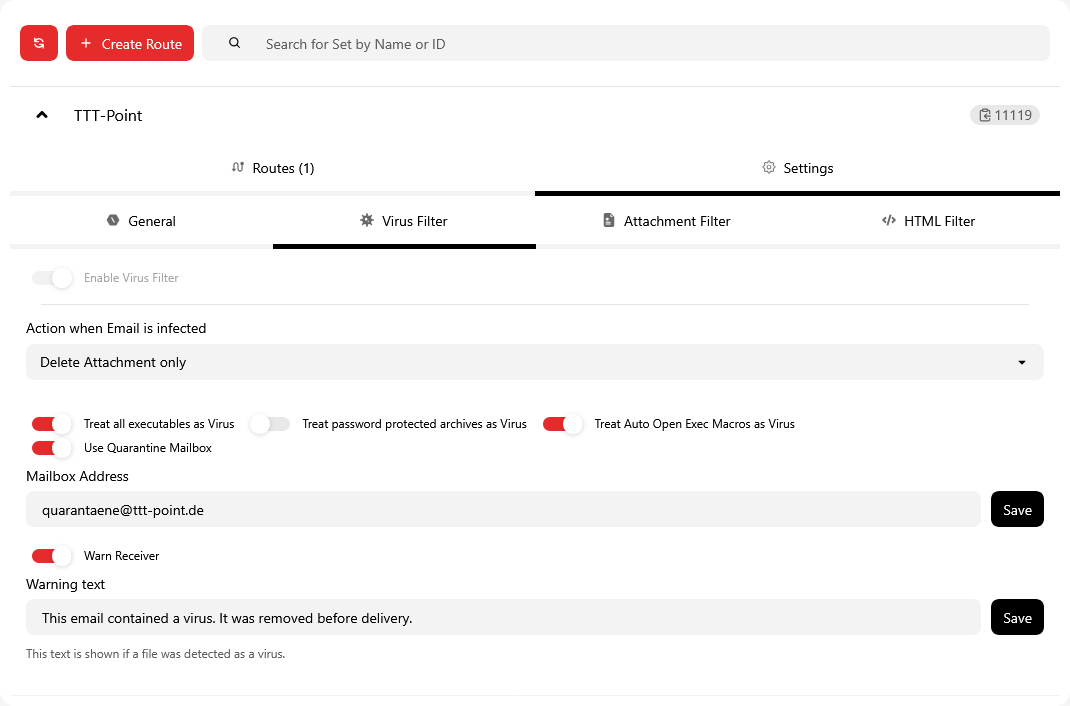Viewport: 1070px width, 706px height.
Task: Click the Create Route button
Action: [130, 43]
